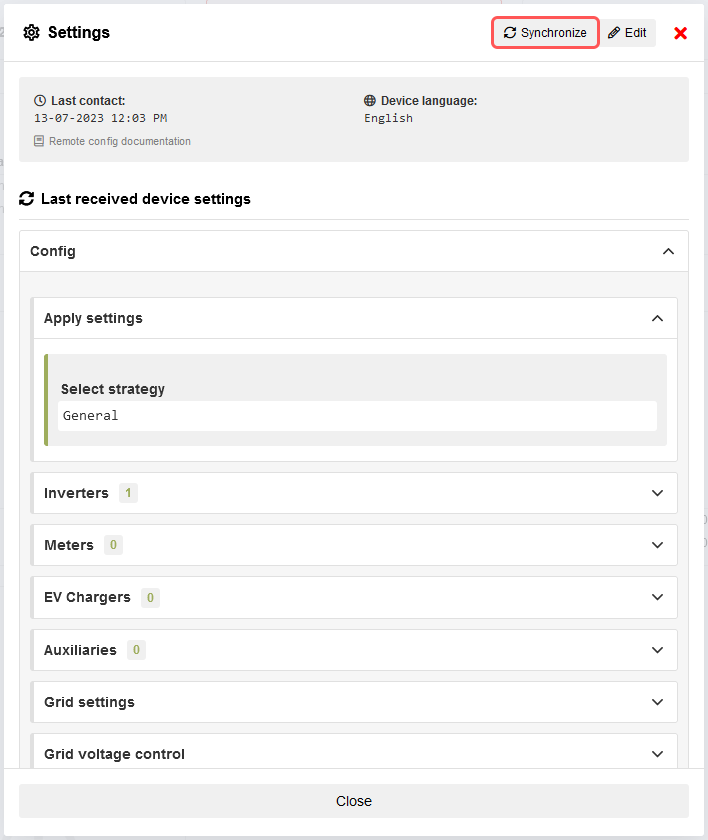This screenshot has height=840, width=708.
Task: Click the Inverters count badge
Action: tap(128, 493)
